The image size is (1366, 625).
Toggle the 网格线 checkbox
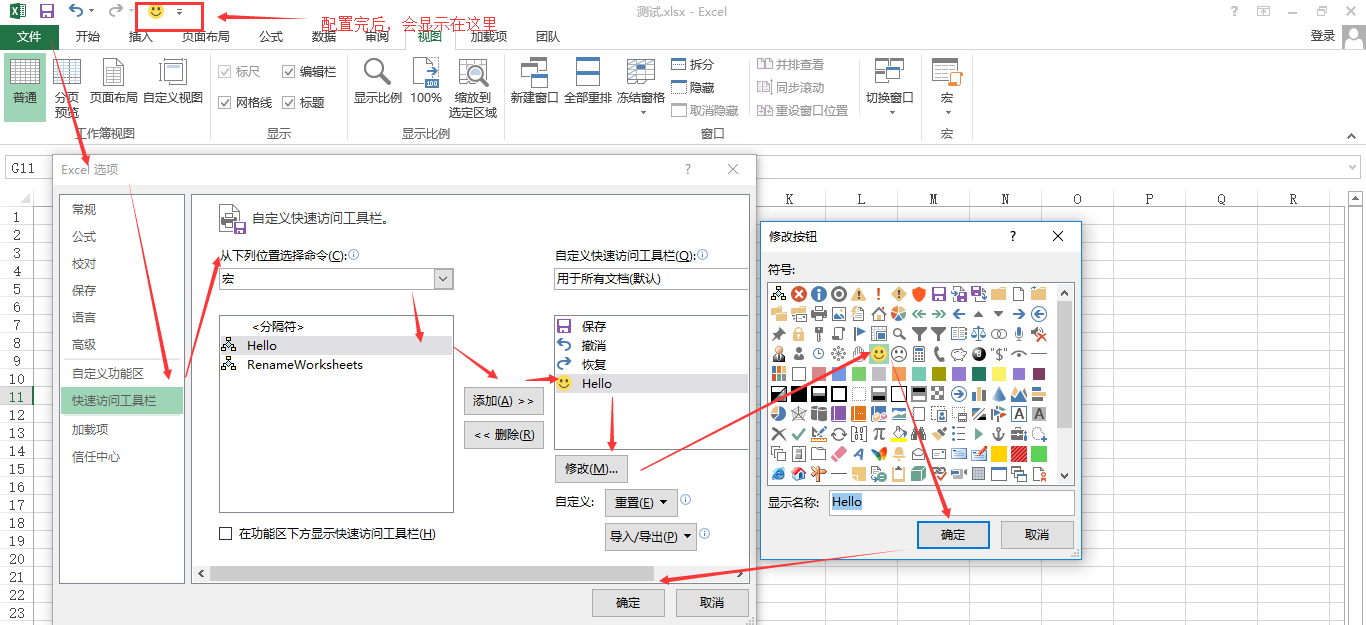225,102
